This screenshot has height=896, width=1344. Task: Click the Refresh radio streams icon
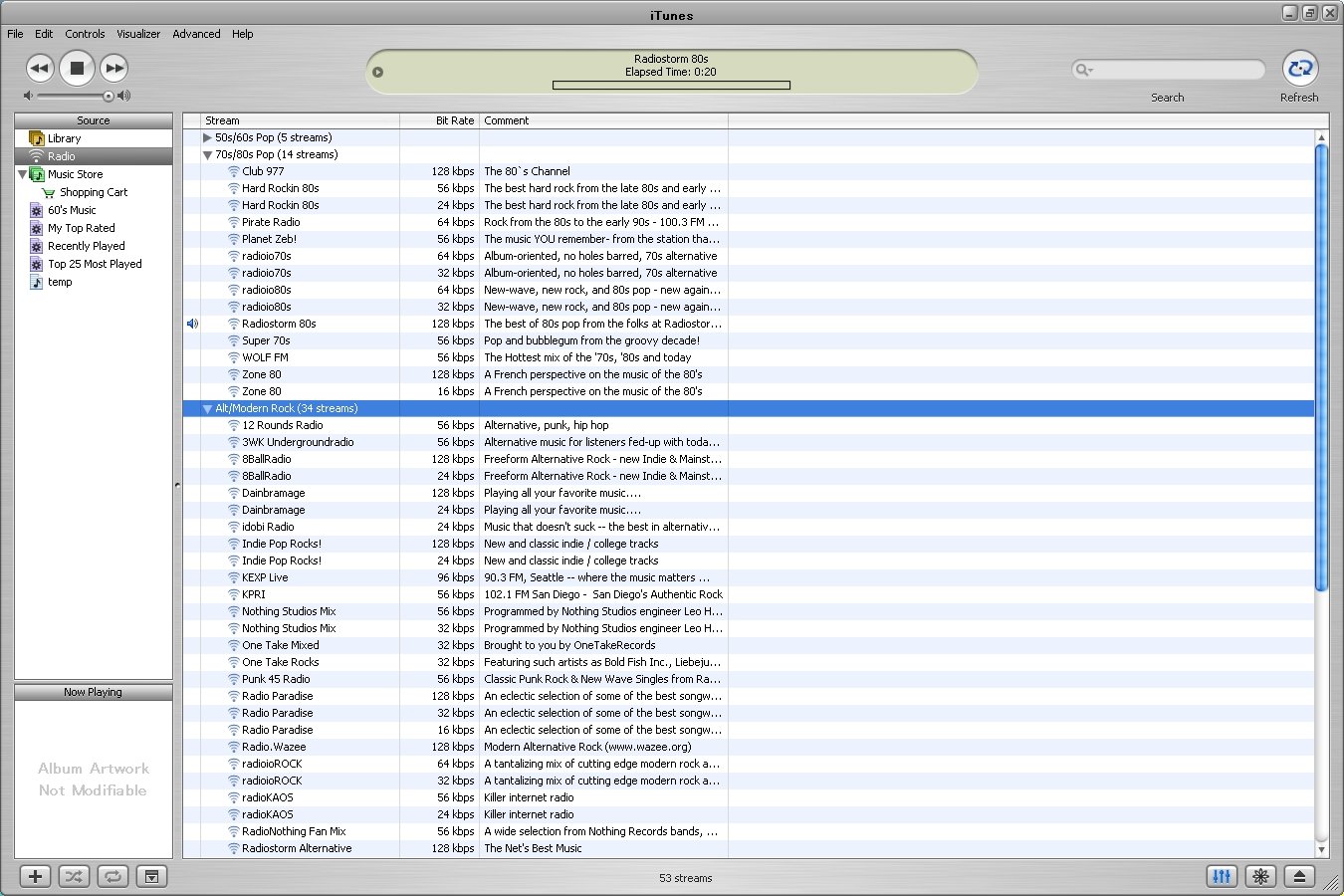(1299, 69)
